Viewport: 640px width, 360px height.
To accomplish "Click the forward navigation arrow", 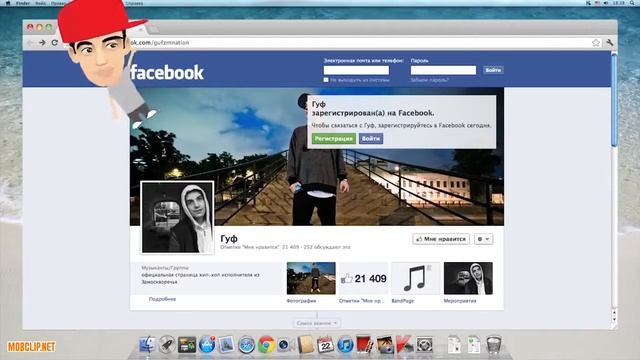I will coord(42,42).
